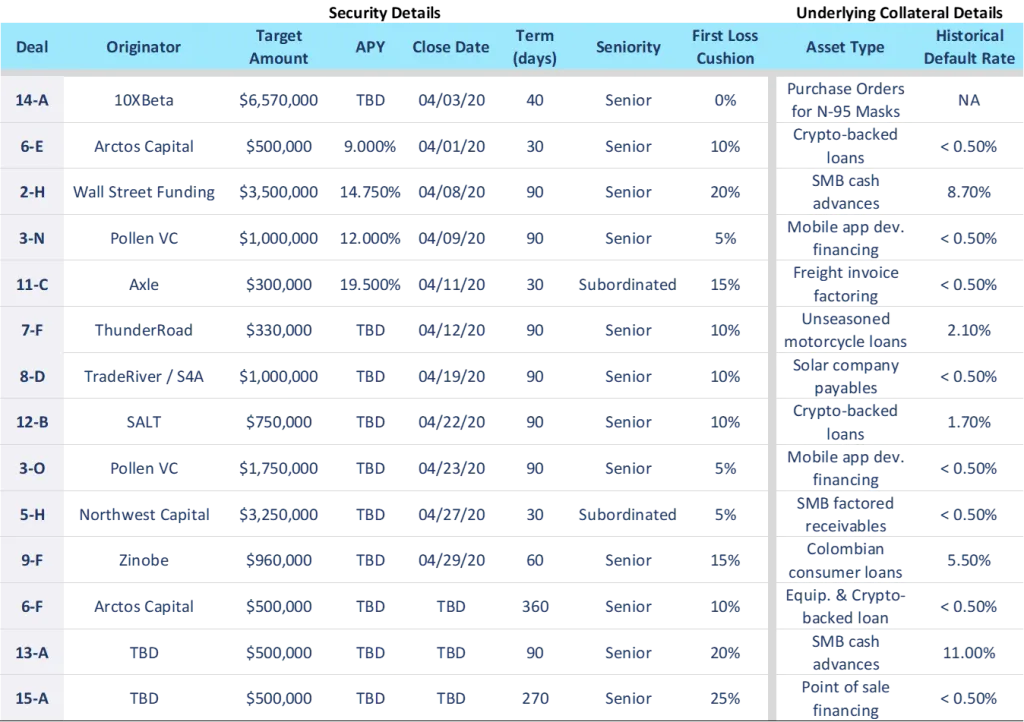Click originator 'Northwest Capital'

pos(144,514)
